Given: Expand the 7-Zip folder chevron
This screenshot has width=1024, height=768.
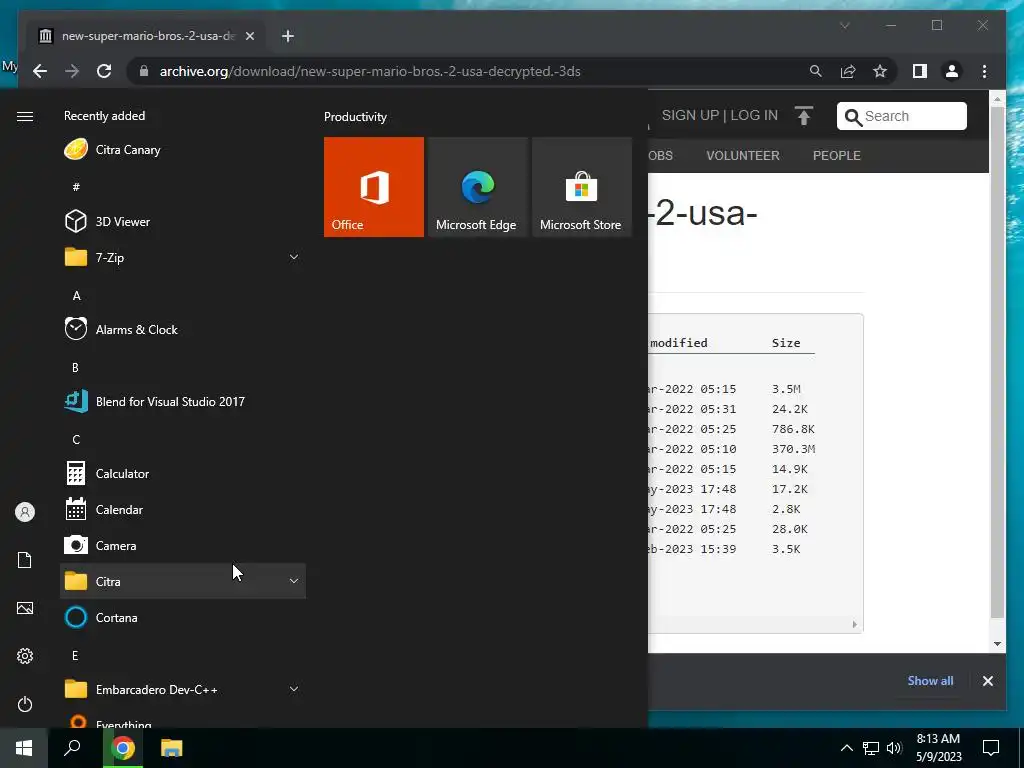Looking at the screenshot, I should click(294, 257).
